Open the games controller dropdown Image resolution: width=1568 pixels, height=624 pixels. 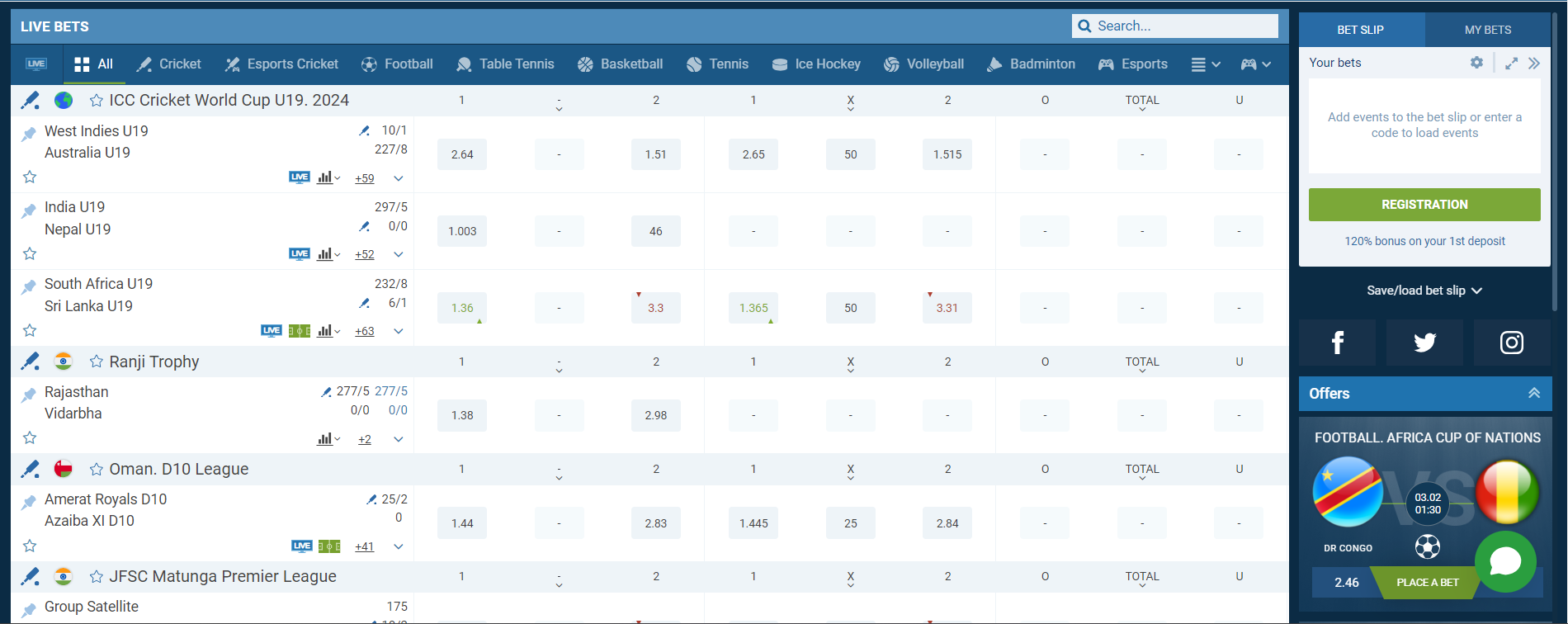tap(1255, 64)
